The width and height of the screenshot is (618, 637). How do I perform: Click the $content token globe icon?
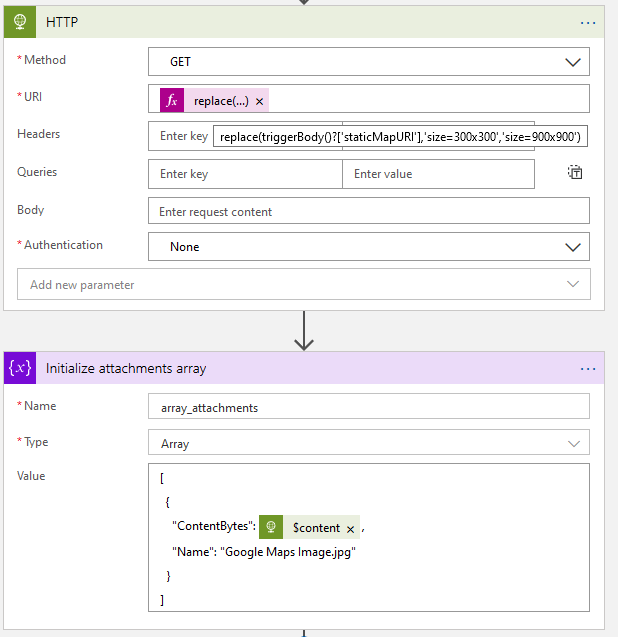tap(271, 528)
